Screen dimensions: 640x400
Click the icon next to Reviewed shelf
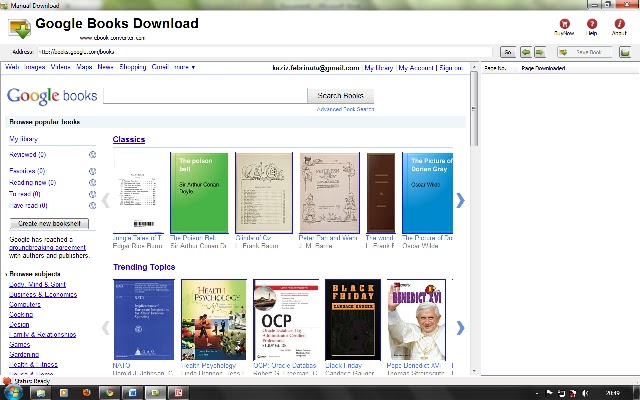click(x=93, y=155)
